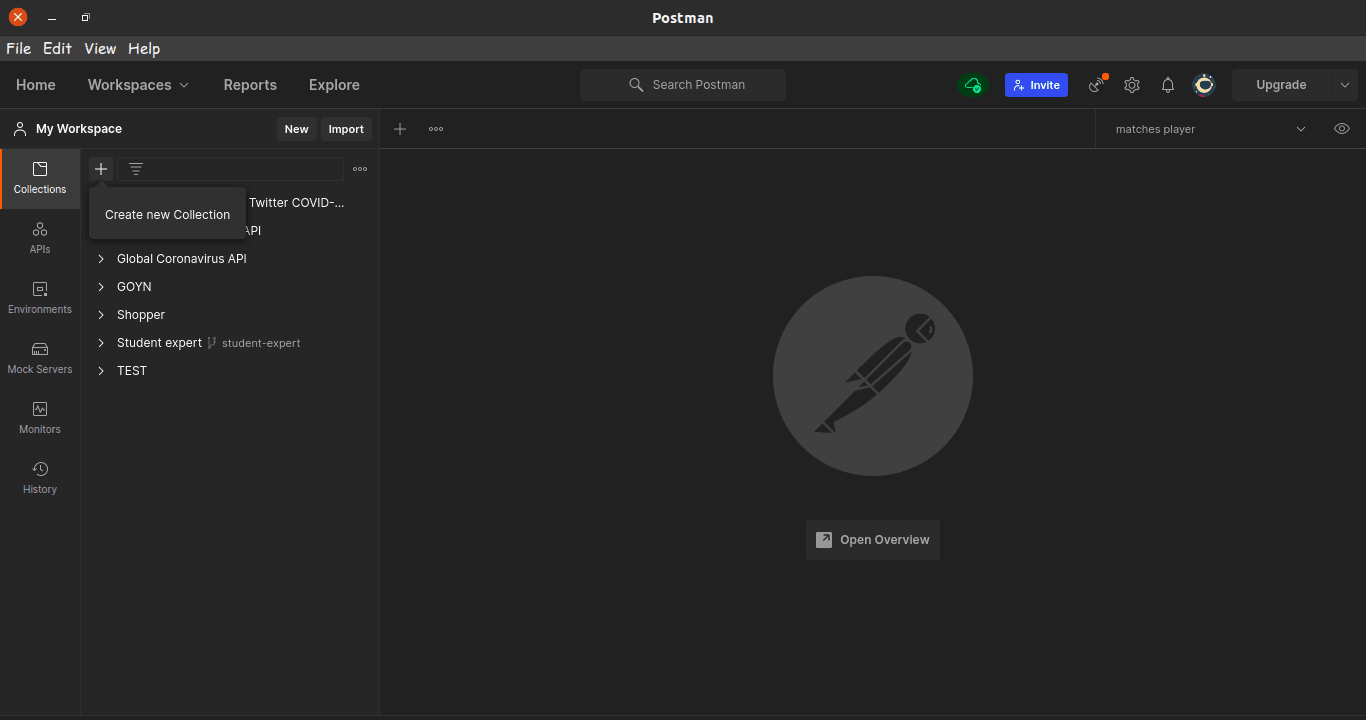Open the File menu
This screenshot has width=1366, height=720.
(x=19, y=48)
